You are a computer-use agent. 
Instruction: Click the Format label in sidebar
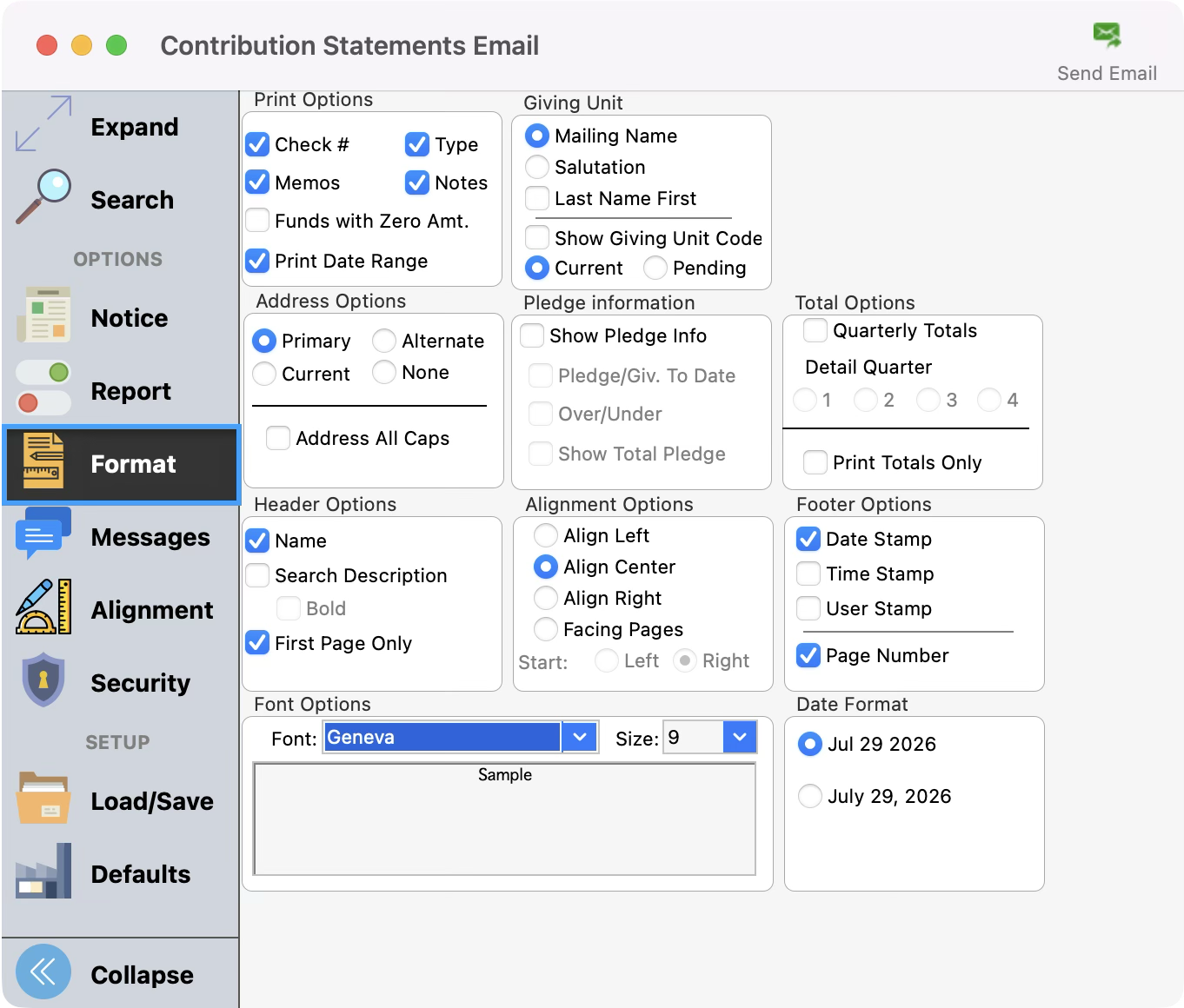click(133, 464)
